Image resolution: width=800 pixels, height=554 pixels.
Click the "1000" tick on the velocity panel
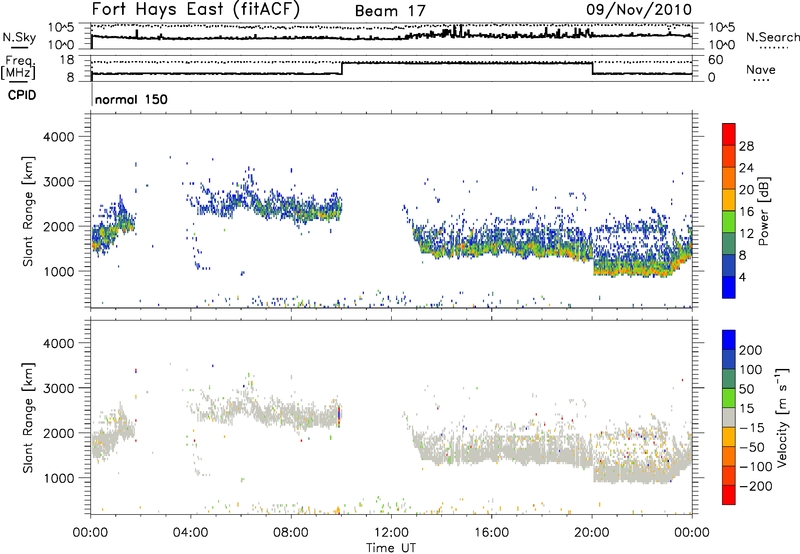[x=59, y=478]
